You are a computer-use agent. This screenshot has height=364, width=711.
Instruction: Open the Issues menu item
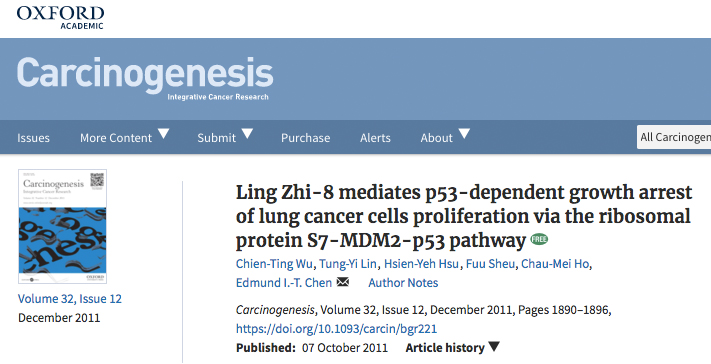33,138
